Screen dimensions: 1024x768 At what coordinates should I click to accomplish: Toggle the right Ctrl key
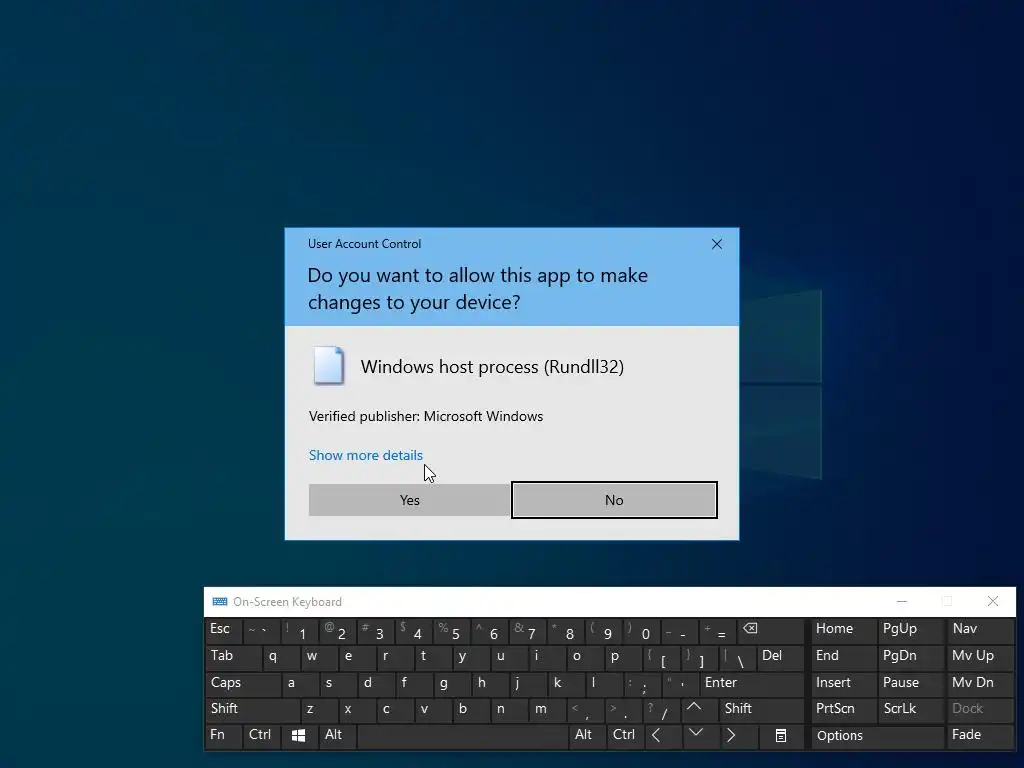coord(625,736)
